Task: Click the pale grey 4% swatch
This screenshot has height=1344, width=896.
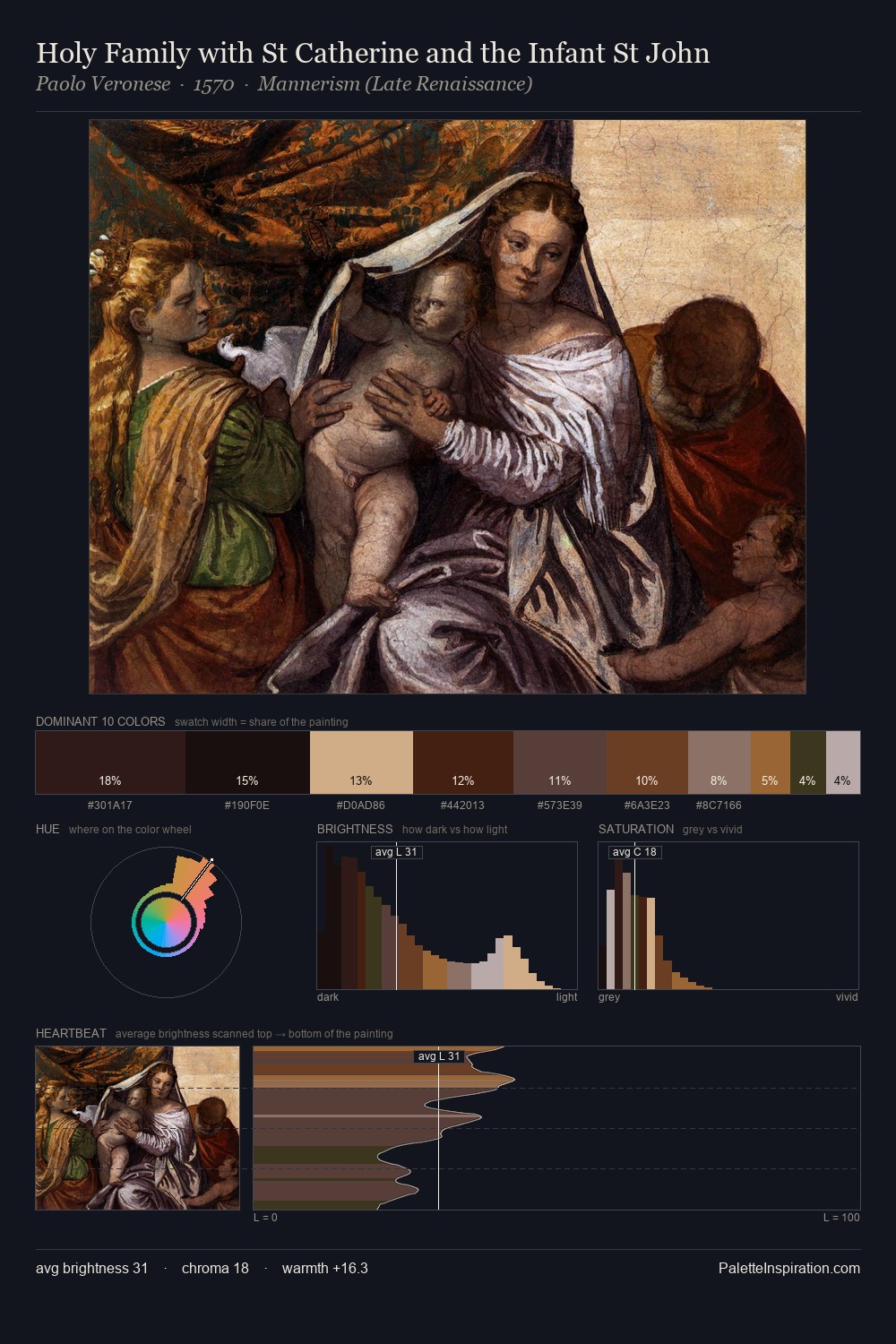Action: 843,762
